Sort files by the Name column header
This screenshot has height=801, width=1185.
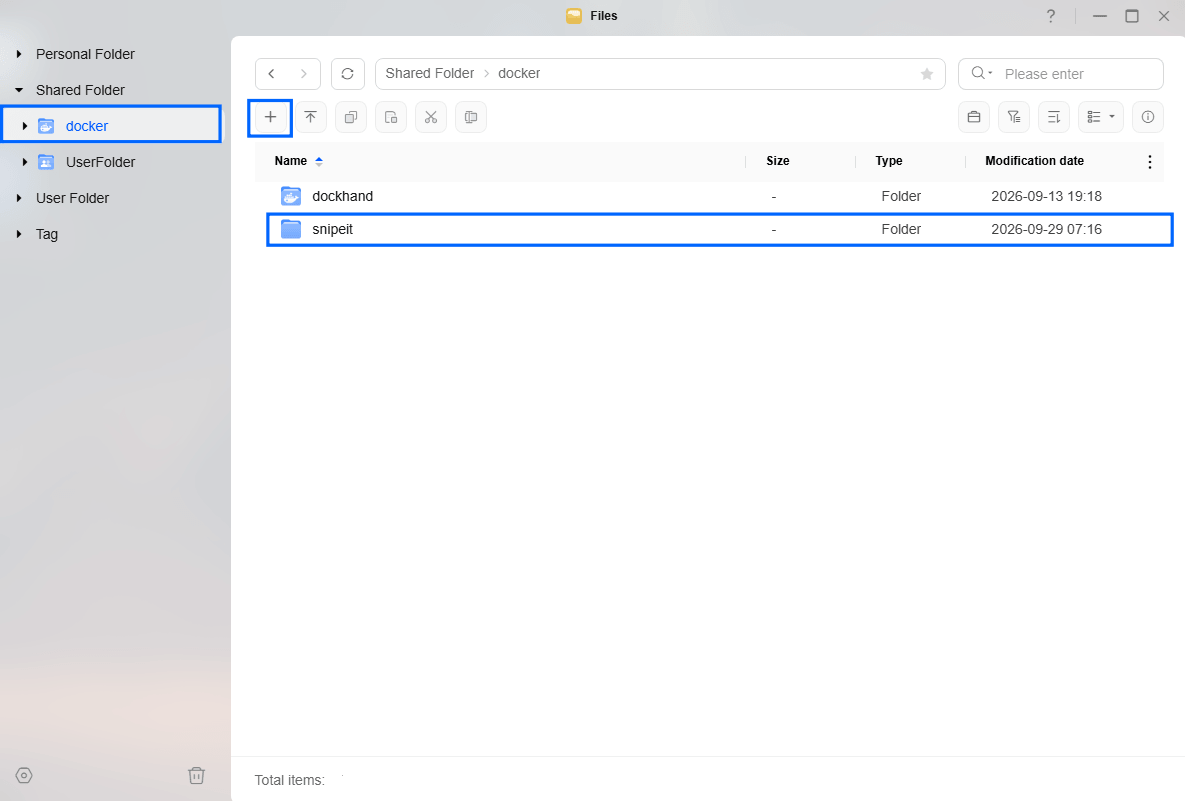point(291,161)
